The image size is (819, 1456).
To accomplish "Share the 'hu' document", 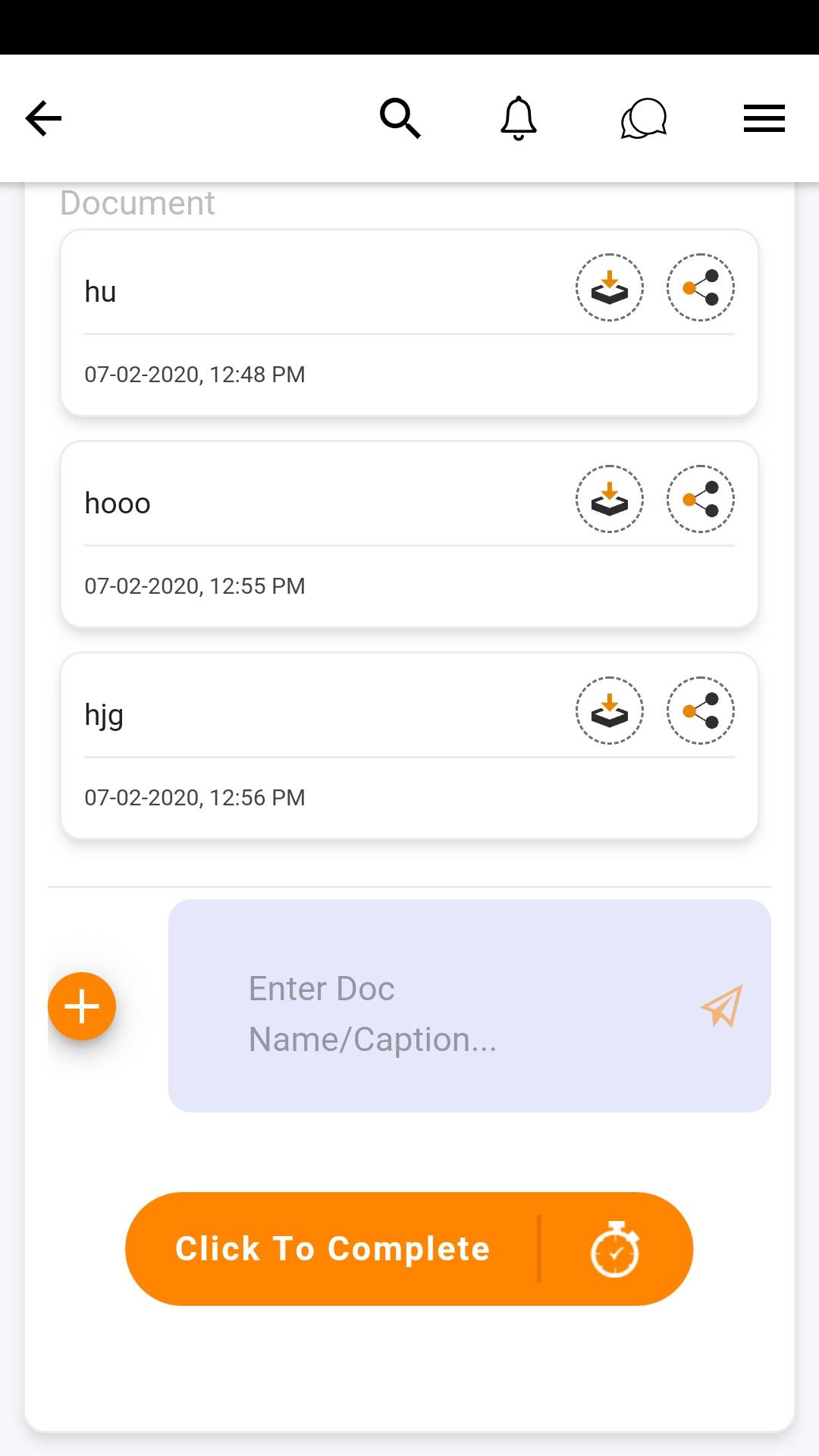I will tap(701, 288).
